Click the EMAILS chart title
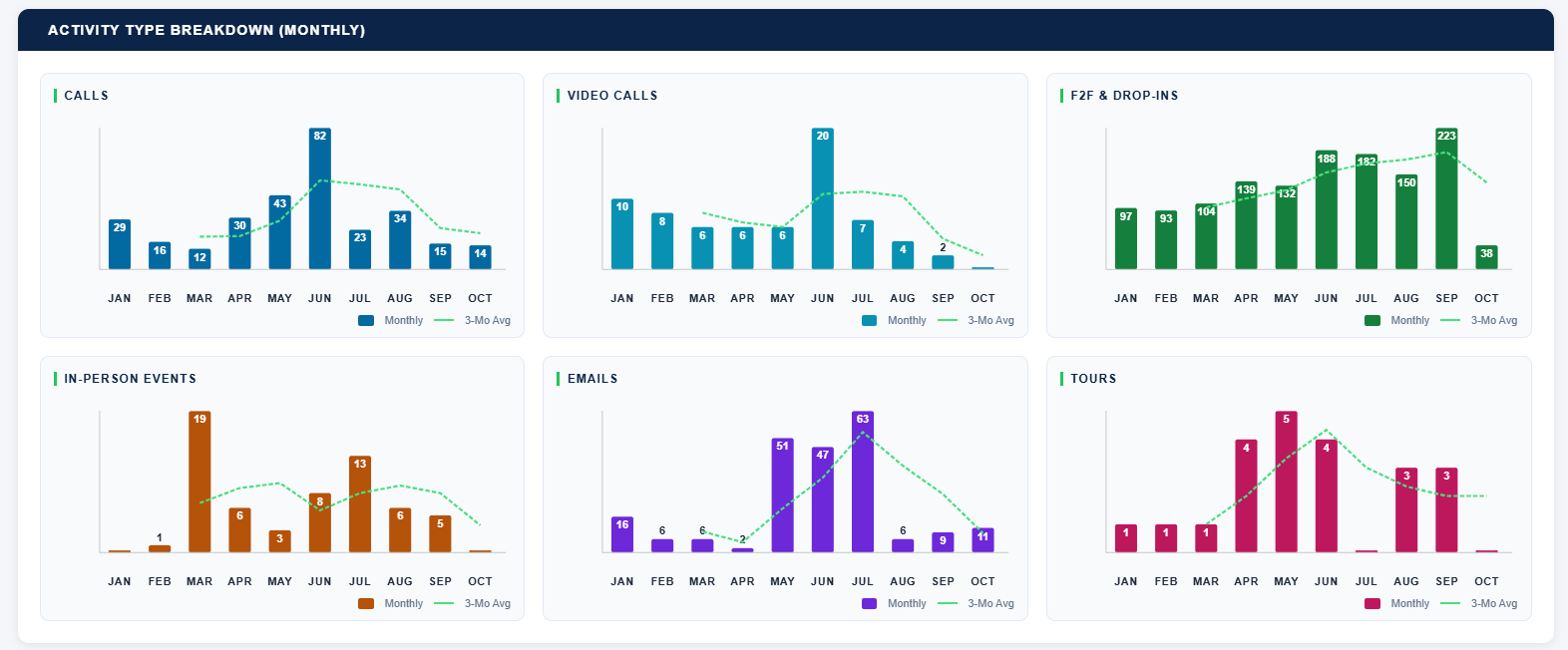Screen dimensions: 1568x650 [592, 379]
